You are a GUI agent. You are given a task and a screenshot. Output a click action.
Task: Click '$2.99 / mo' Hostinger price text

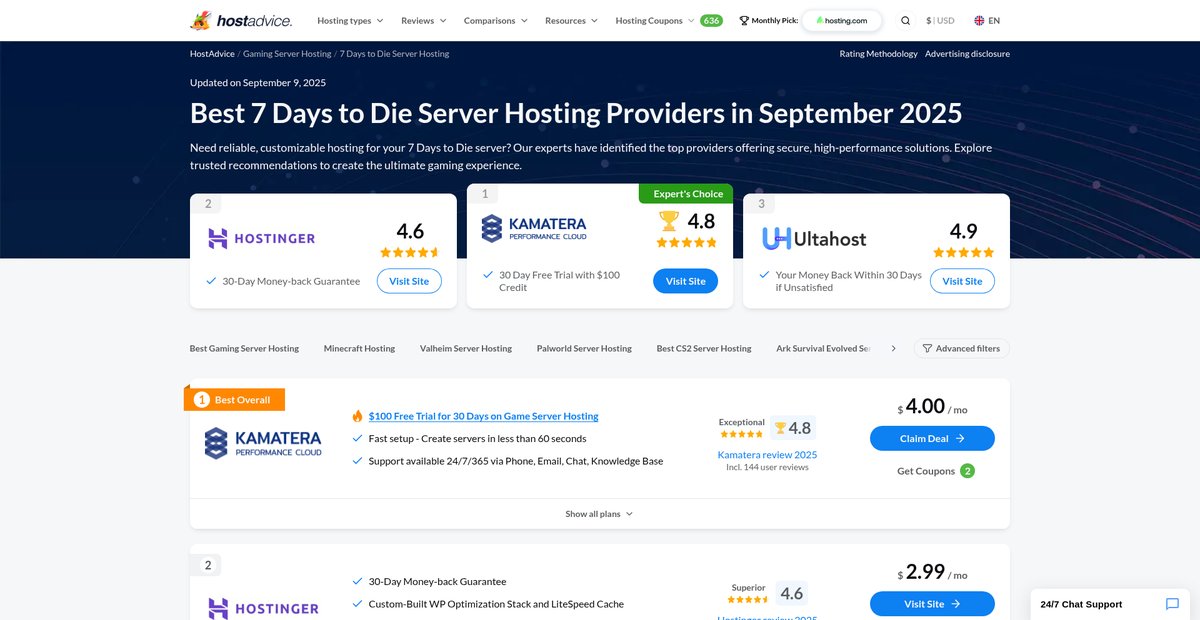point(932,573)
